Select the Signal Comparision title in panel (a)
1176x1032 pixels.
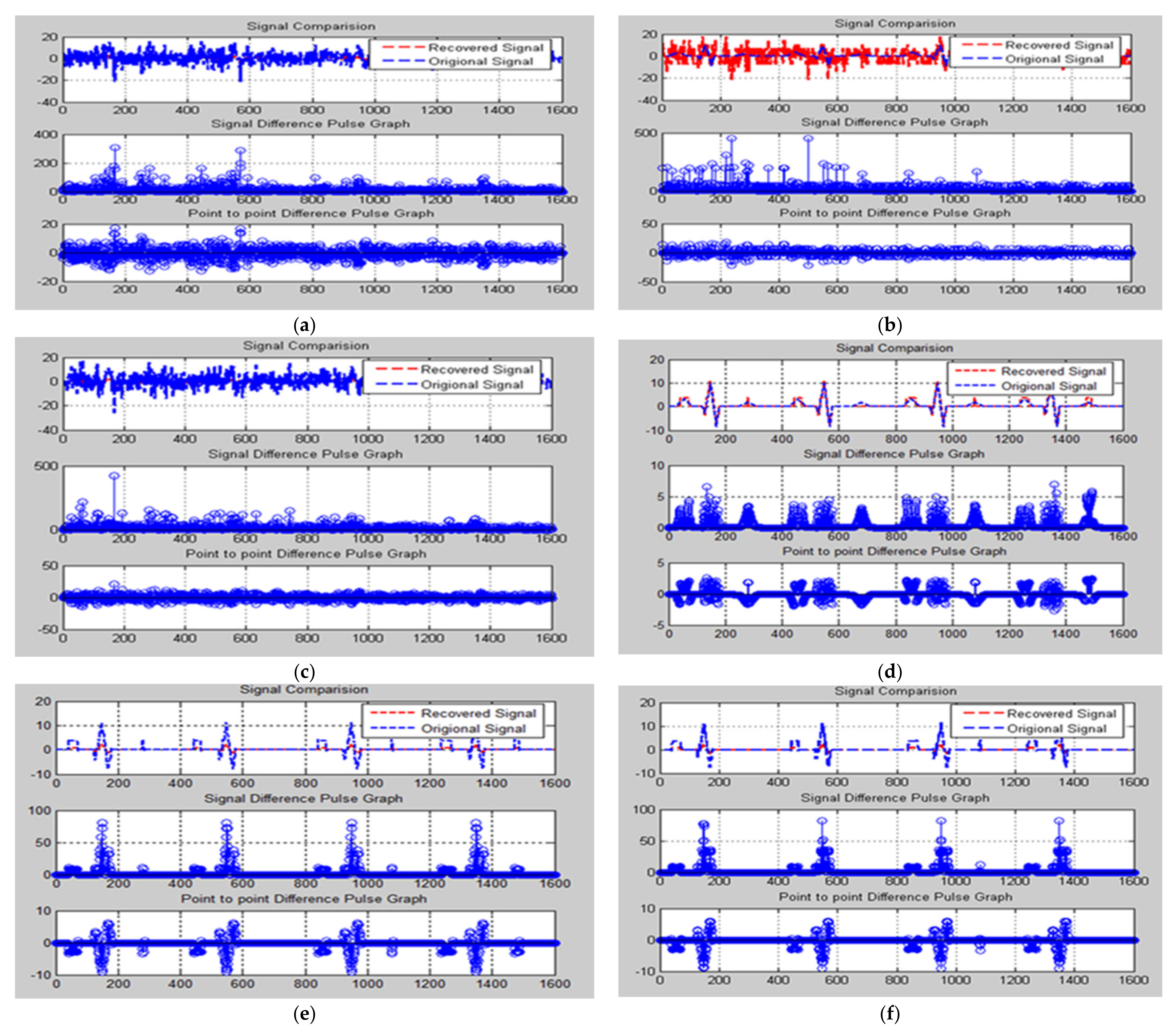coord(311,26)
